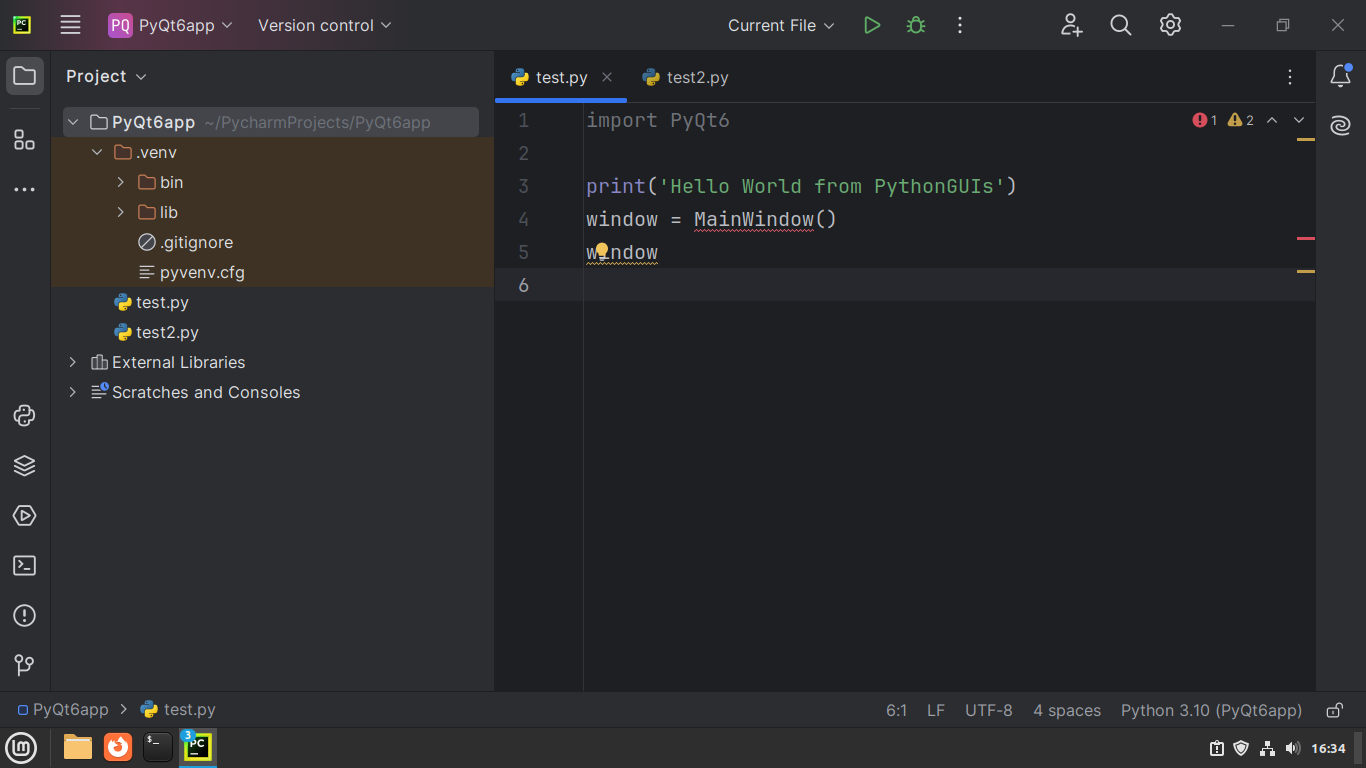
Task: Open volume control in system tray
Action: click(x=1293, y=748)
